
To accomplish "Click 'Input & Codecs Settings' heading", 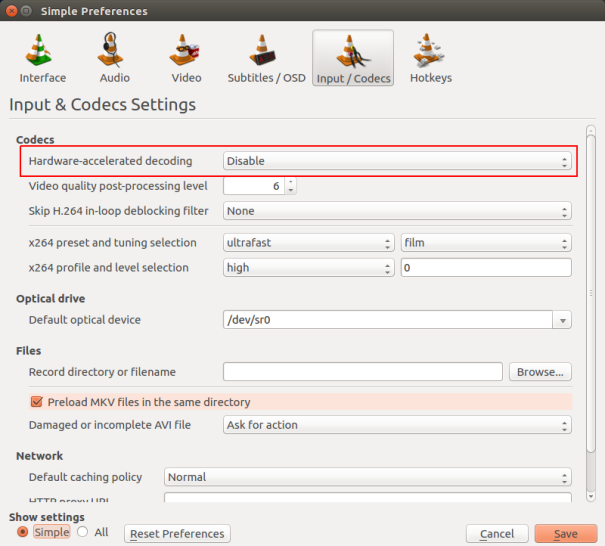I will tap(103, 105).
